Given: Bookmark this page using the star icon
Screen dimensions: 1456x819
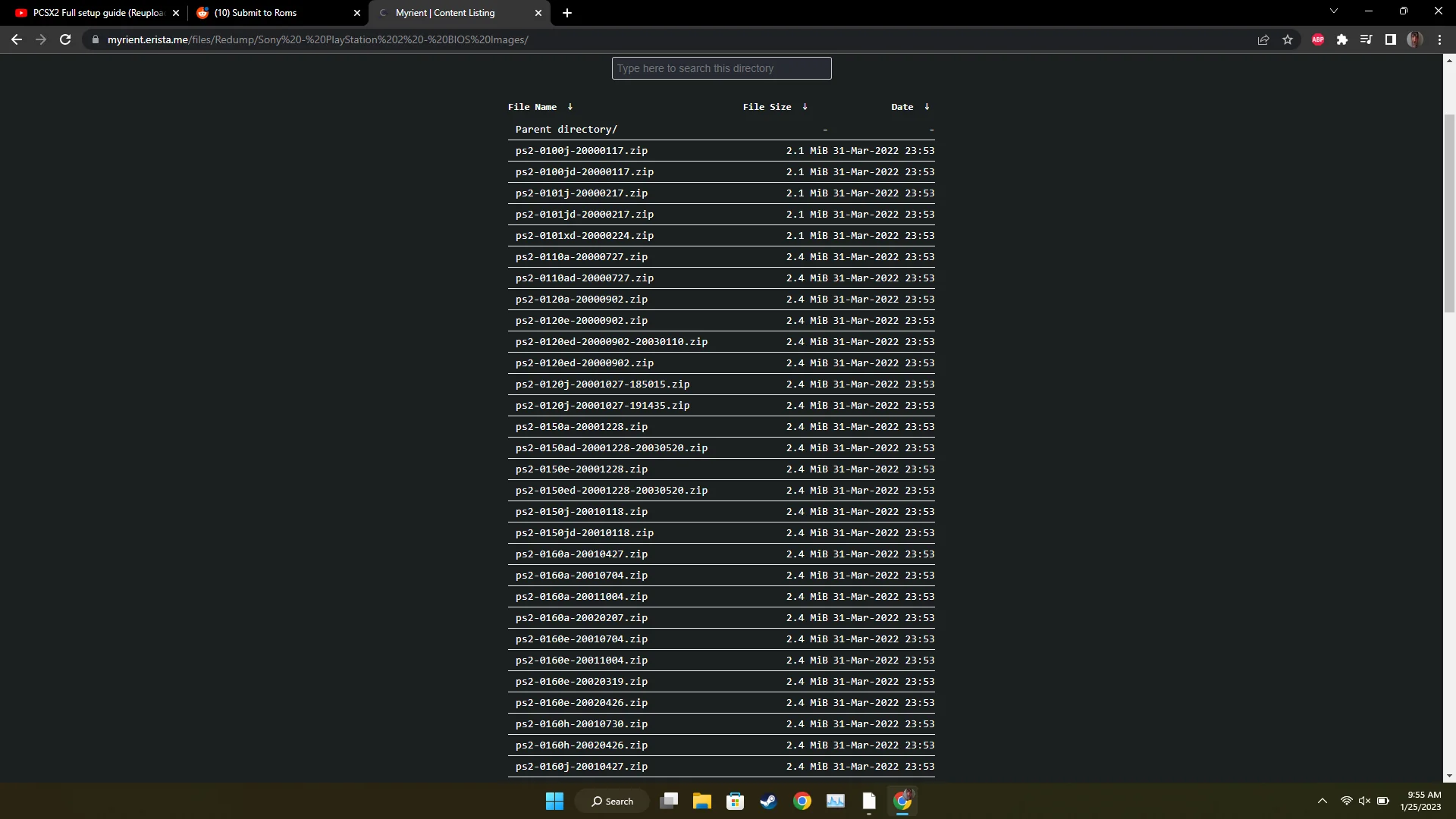Looking at the screenshot, I should 1288,39.
